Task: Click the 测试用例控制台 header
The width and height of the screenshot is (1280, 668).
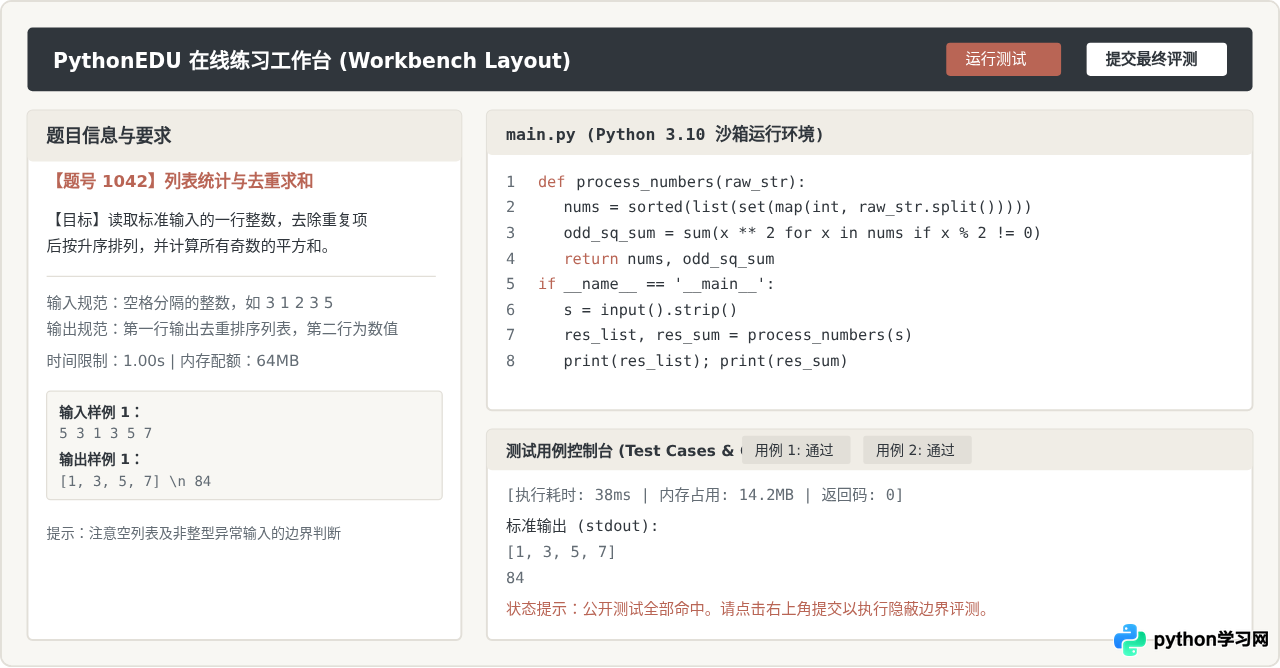Action: point(623,450)
